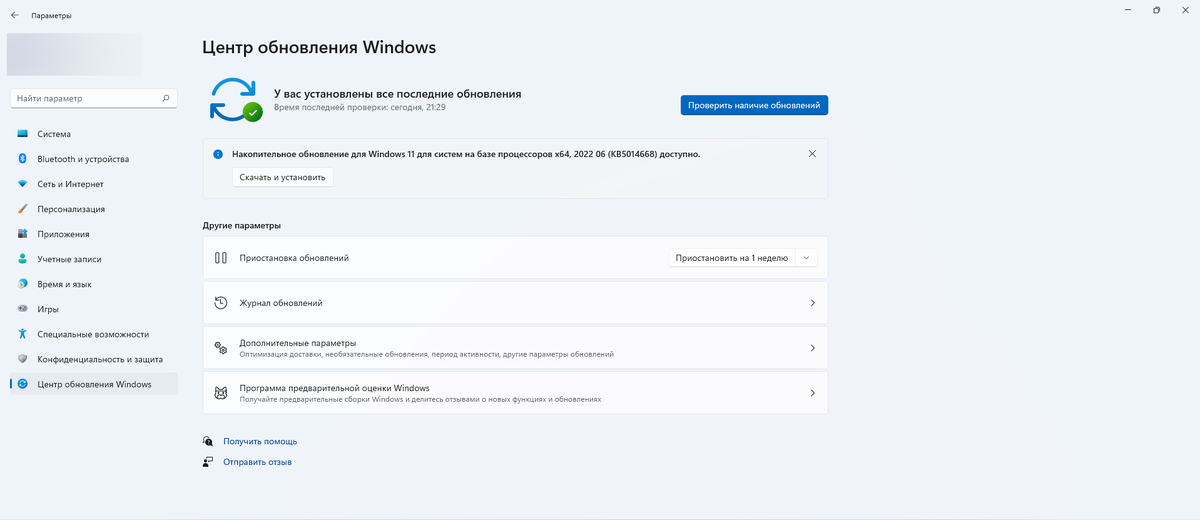Click the Insider cat icon for Программа предварительной оценки

[221, 393]
